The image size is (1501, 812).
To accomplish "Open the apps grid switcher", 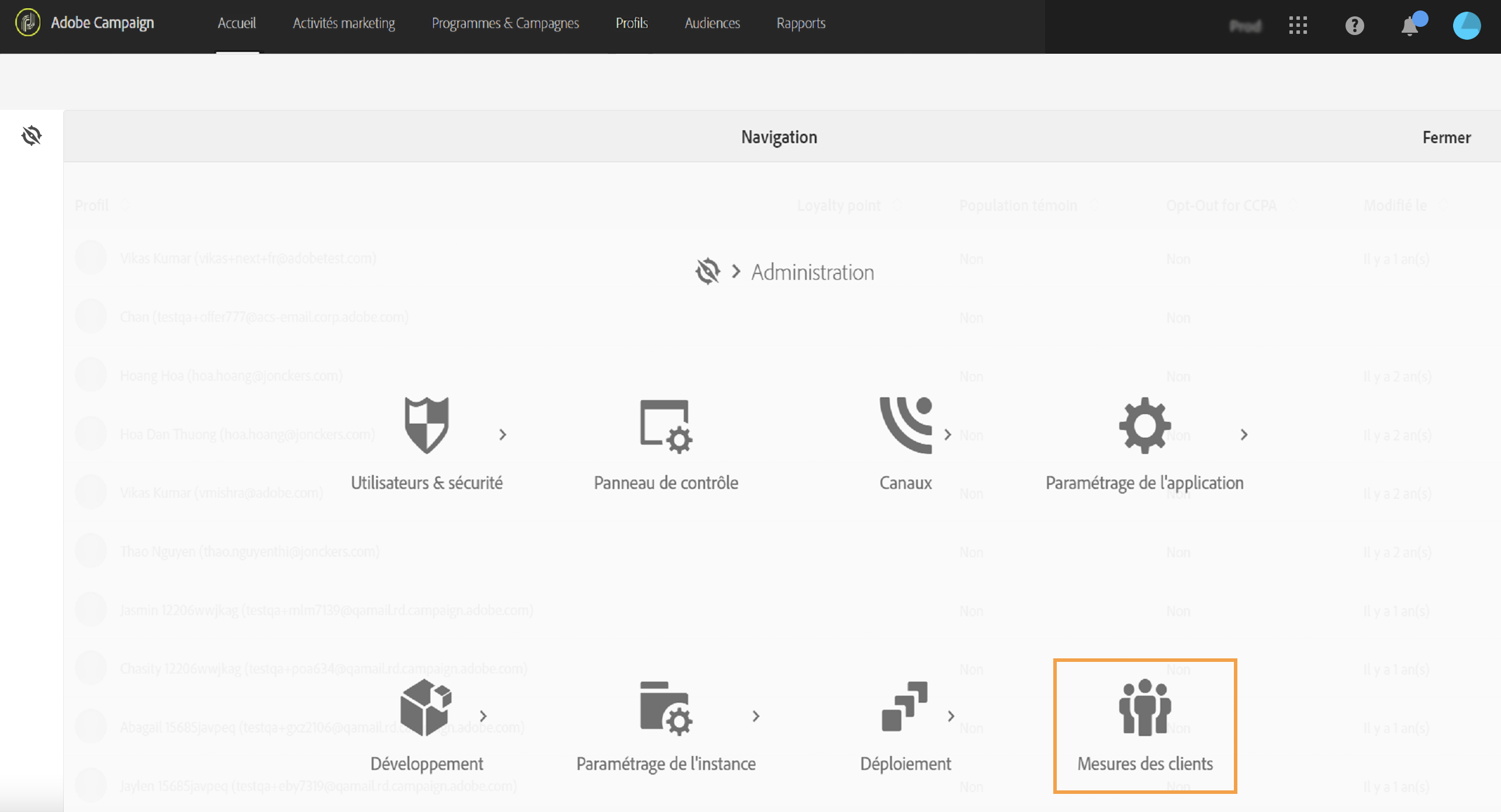I will 1298,26.
